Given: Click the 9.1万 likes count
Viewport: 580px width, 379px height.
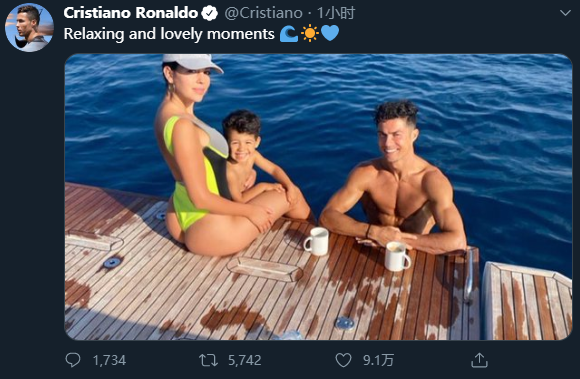Looking at the screenshot, I should tap(378, 360).
